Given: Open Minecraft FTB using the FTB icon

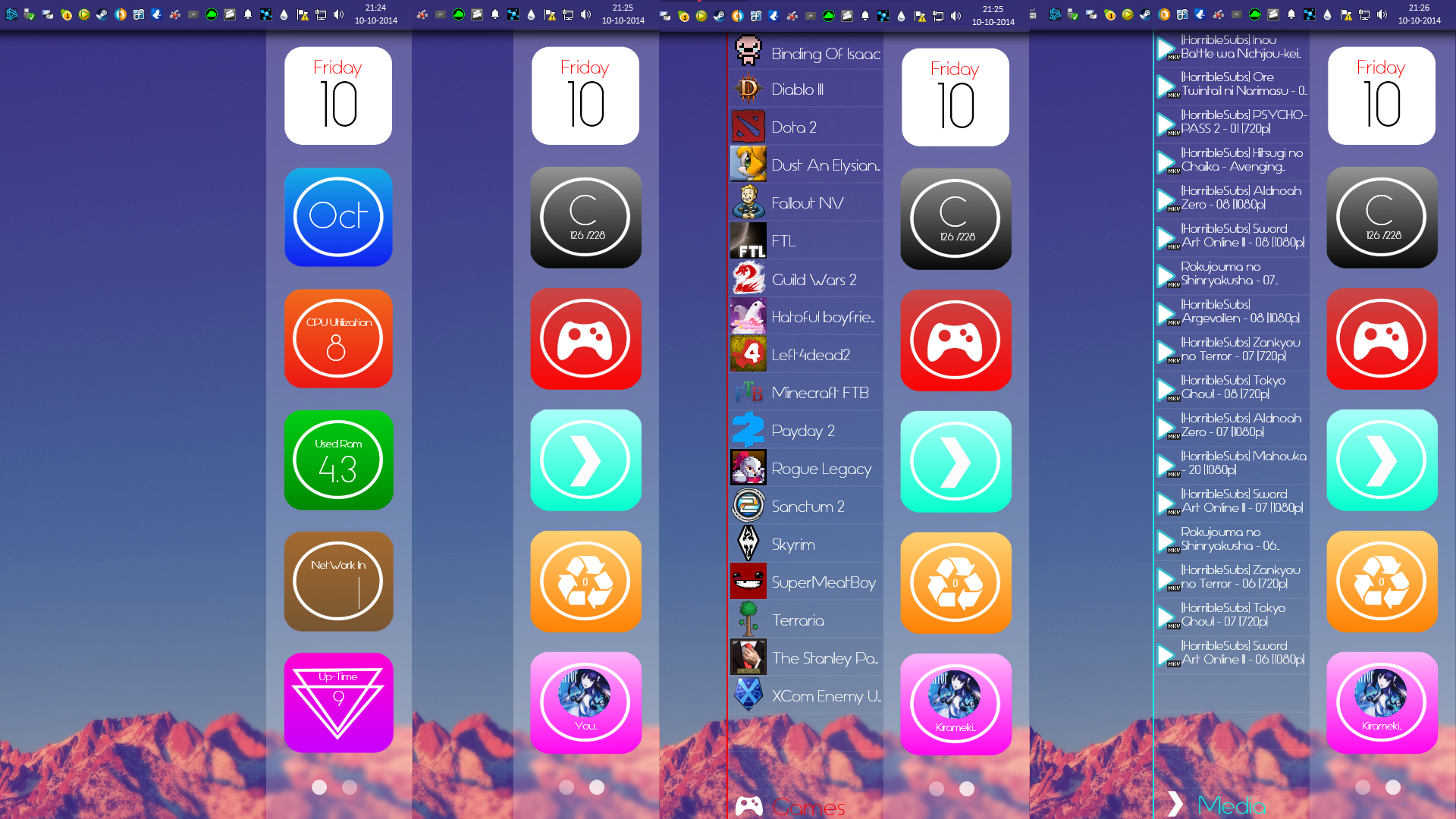Looking at the screenshot, I should [748, 393].
